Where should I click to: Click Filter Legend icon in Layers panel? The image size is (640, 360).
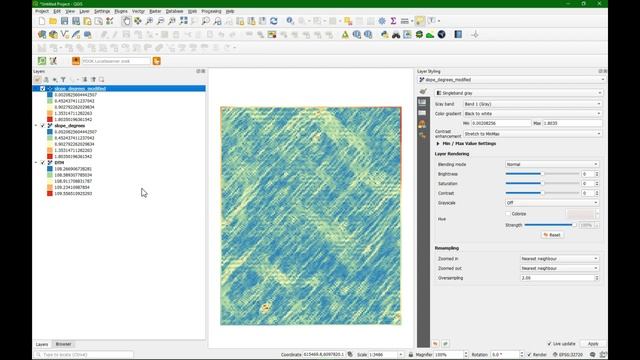63,80
